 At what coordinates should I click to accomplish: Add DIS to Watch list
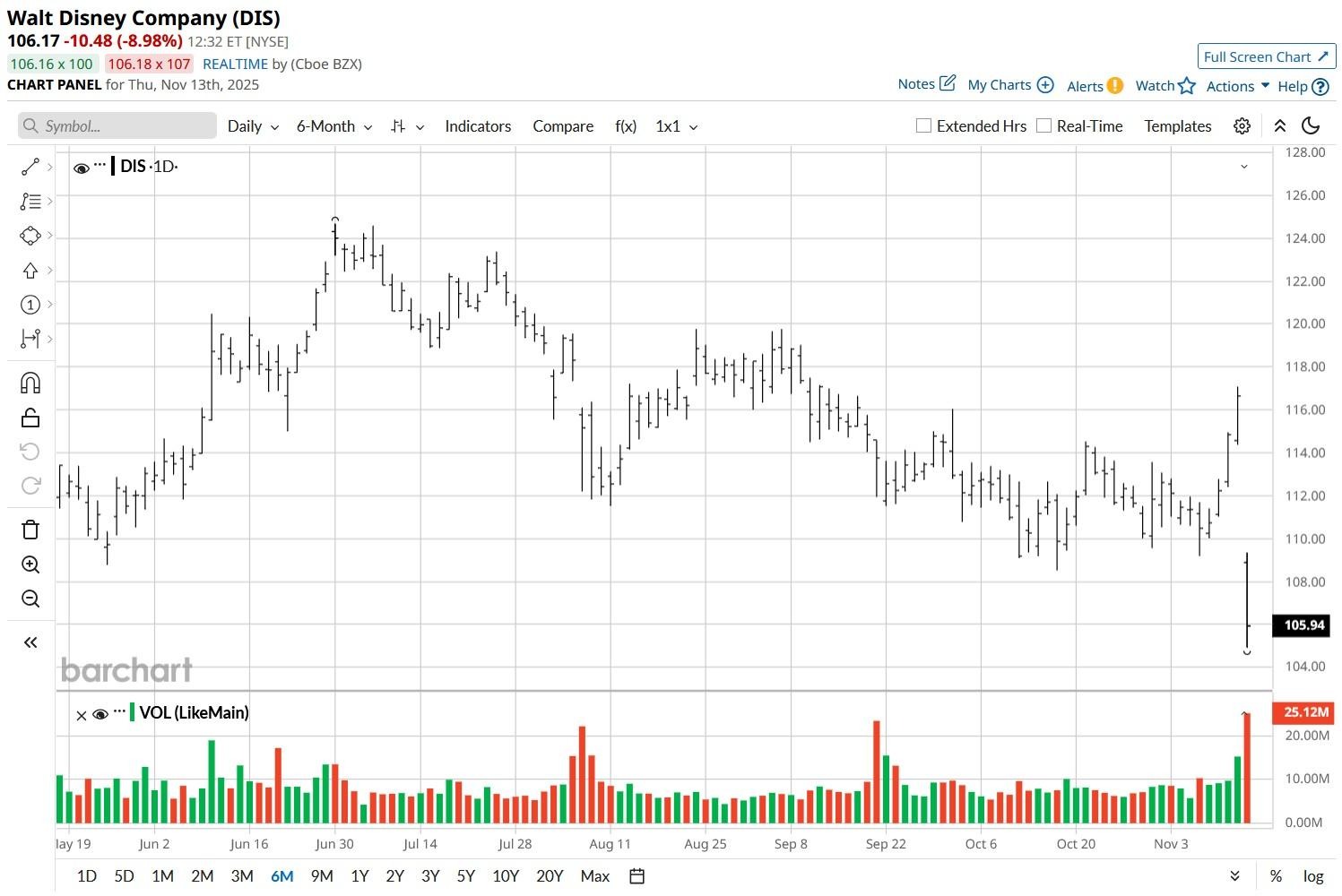1165,86
